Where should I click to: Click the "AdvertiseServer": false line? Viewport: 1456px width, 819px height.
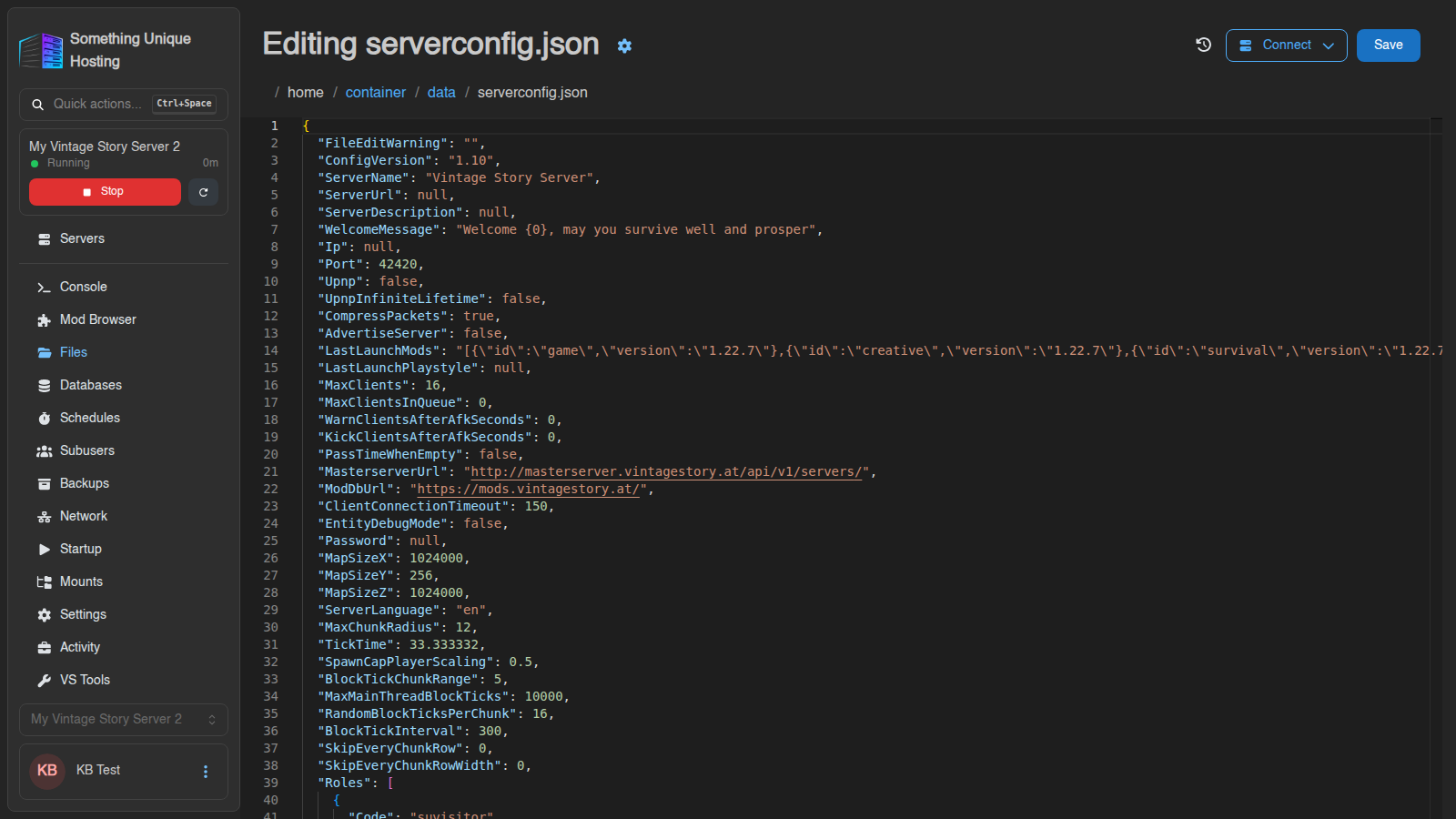(413, 333)
